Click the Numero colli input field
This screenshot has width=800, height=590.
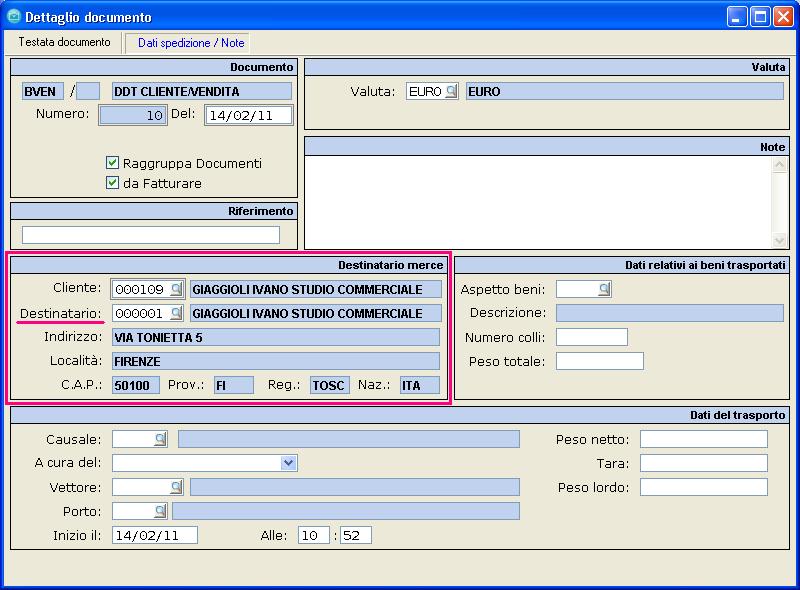(592, 337)
